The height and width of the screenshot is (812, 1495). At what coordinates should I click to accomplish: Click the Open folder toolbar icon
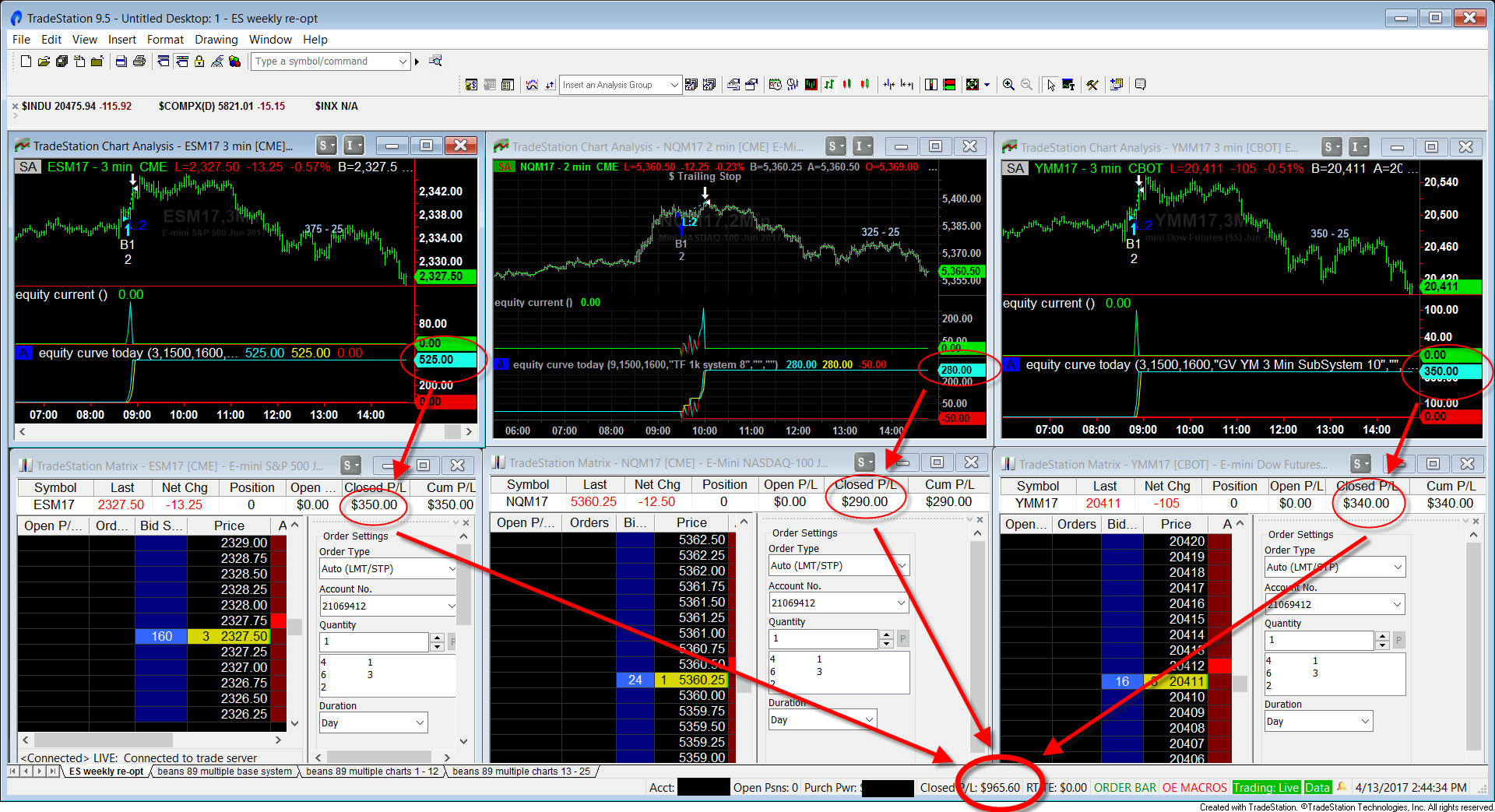(x=44, y=62)
